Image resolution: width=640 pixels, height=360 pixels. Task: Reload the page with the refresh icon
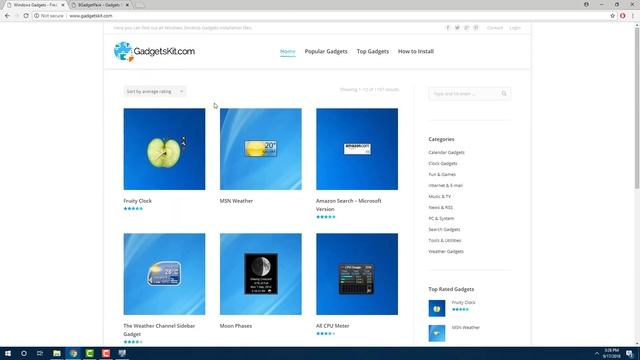click(x=26, y=16)
